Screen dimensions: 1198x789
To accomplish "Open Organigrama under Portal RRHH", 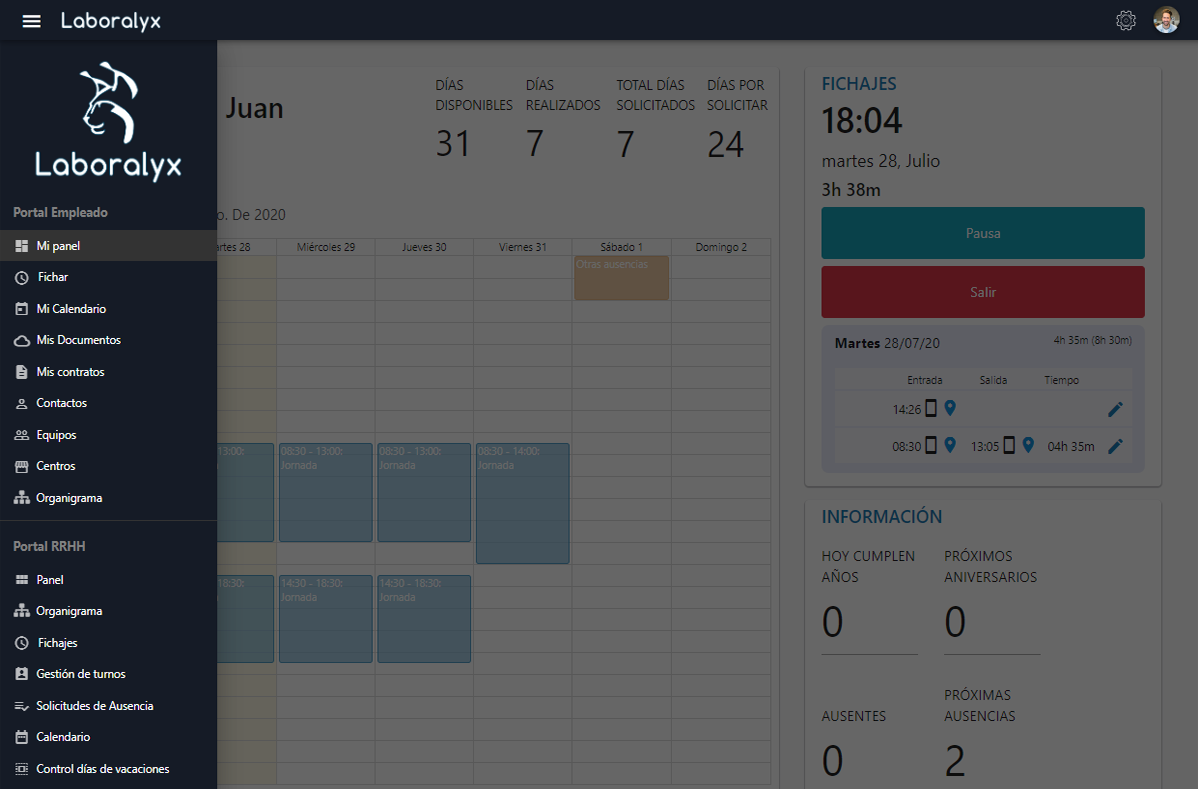I will [x=108, y=611].
